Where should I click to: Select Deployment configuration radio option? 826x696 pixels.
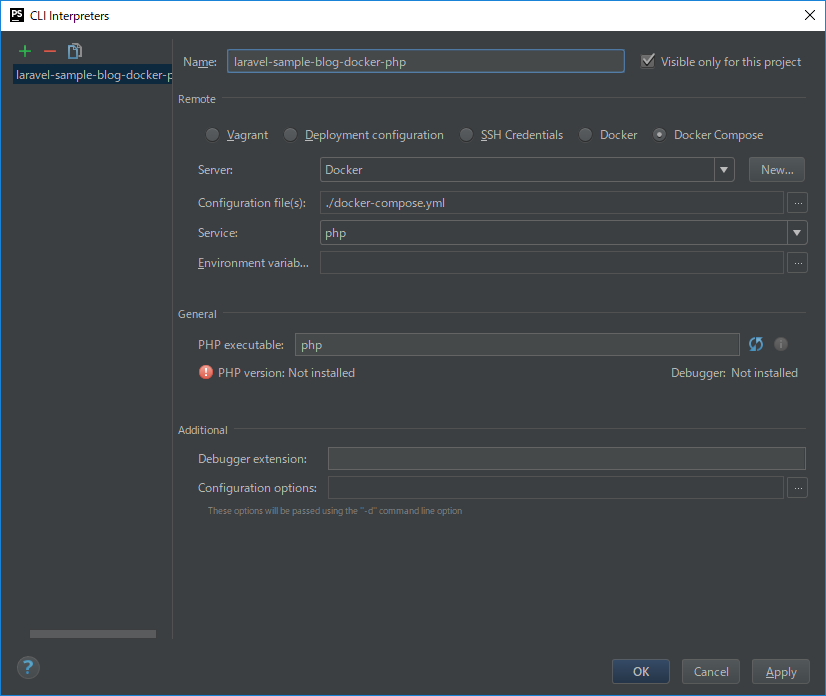[290, 135]
